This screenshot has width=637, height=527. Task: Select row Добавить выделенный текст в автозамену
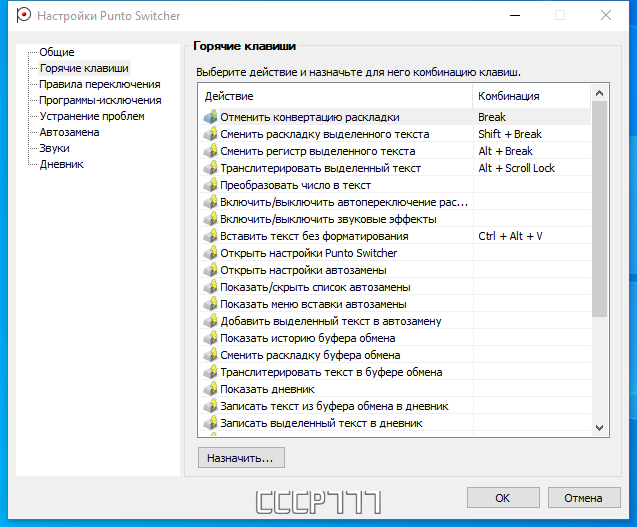pos(395,321)
